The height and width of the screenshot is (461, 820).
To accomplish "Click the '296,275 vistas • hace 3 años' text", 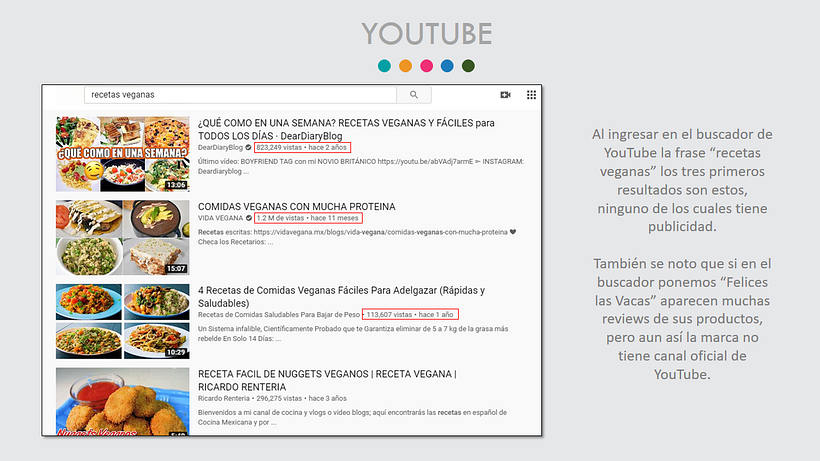I will tap(301, 398).
